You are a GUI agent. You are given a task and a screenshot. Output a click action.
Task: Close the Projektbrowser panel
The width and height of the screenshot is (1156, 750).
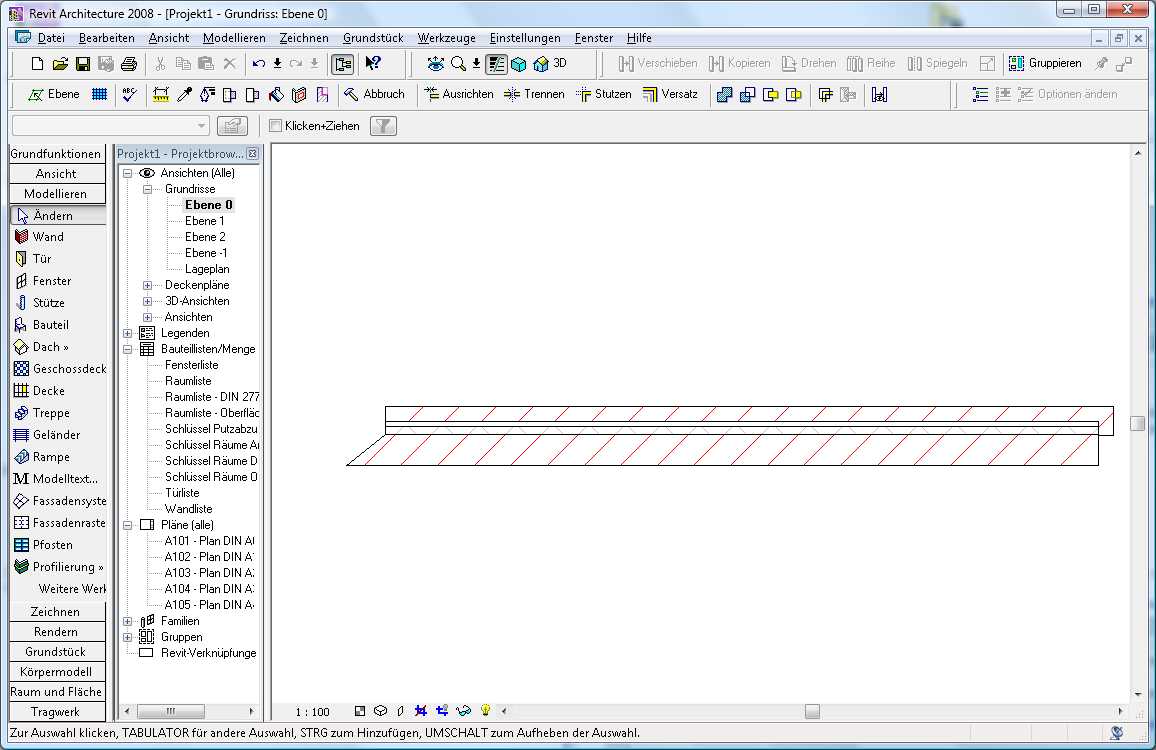(252, 153)
